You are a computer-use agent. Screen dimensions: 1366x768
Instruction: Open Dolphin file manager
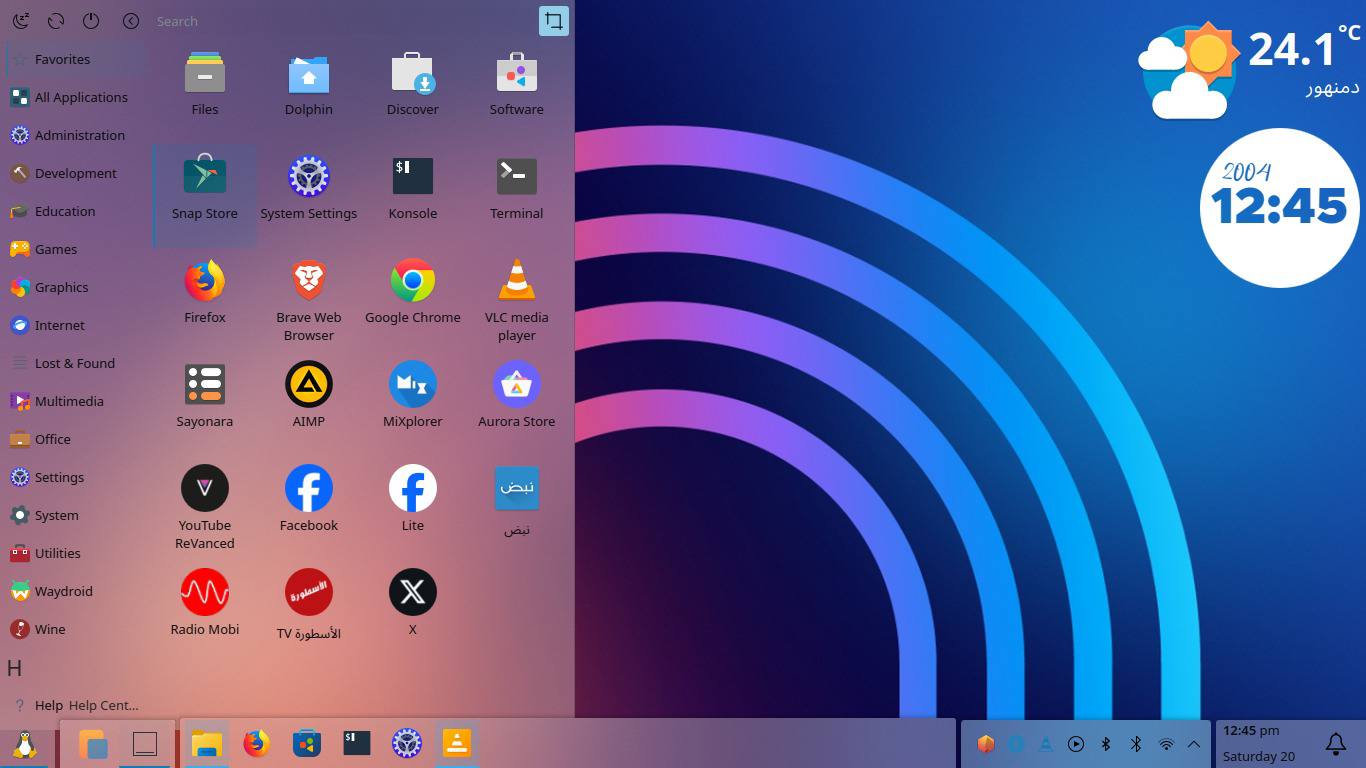[x=309, y=83]
